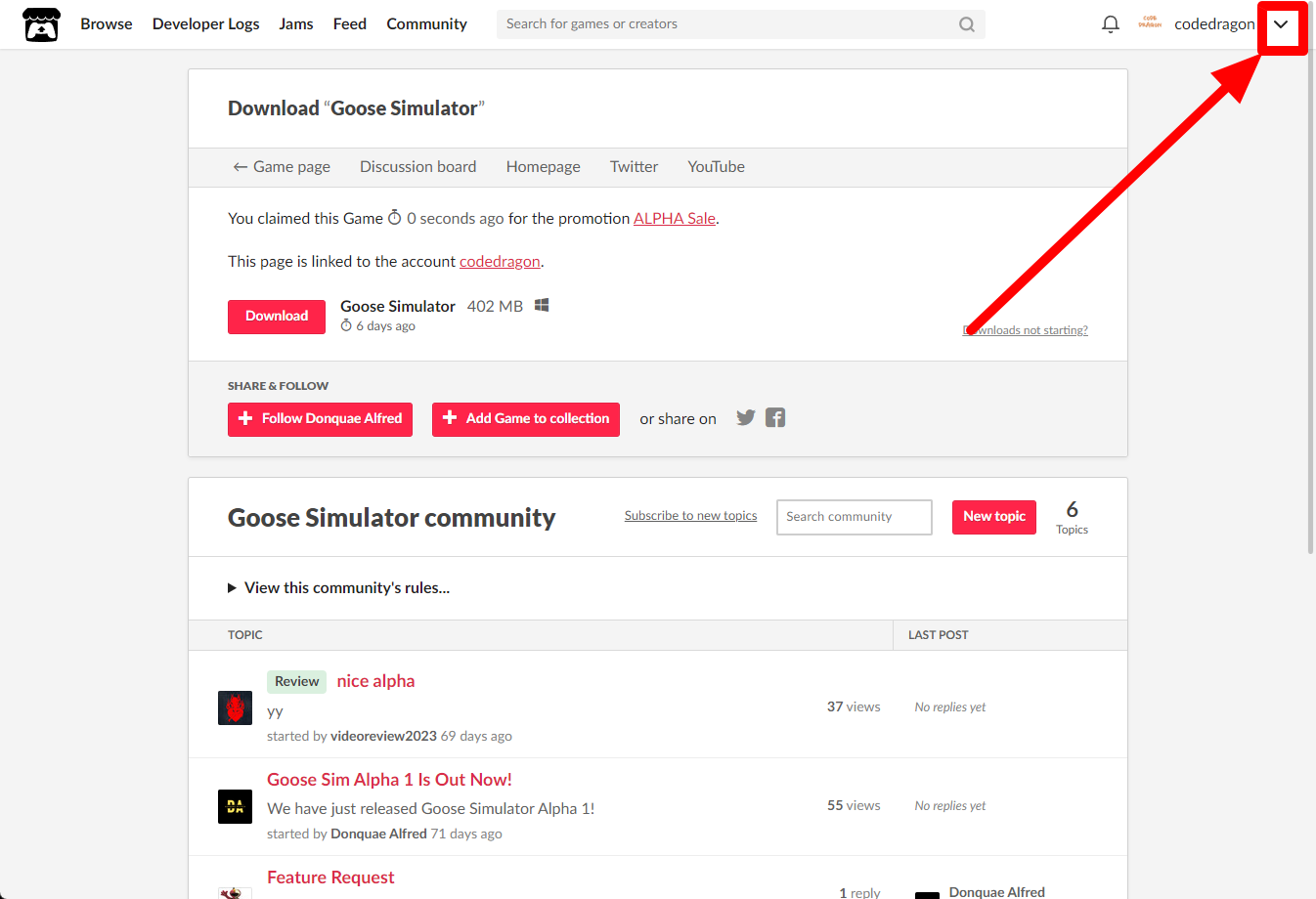Viewport: 1316px width, 899px height.
Task: Create a New topic
Action: 994,517
